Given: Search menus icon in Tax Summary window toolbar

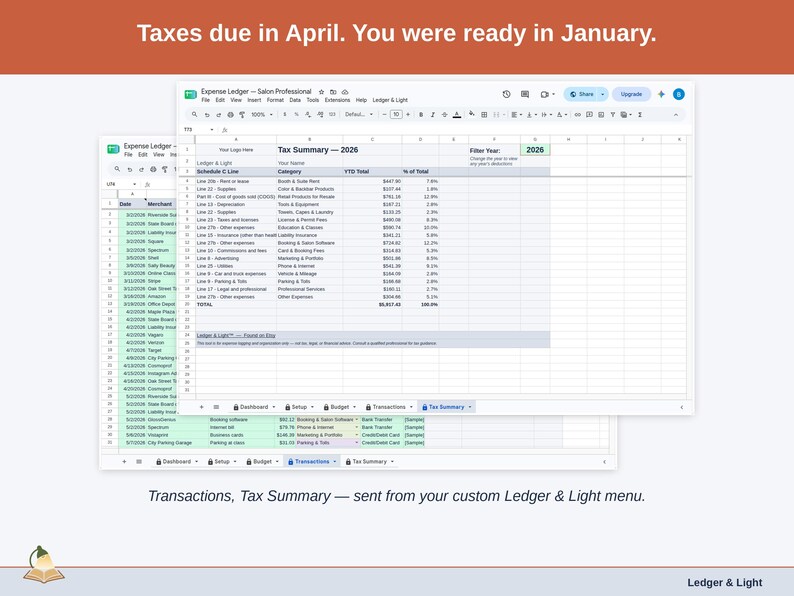Looking at the screenshot, I should tap(194, 114).
